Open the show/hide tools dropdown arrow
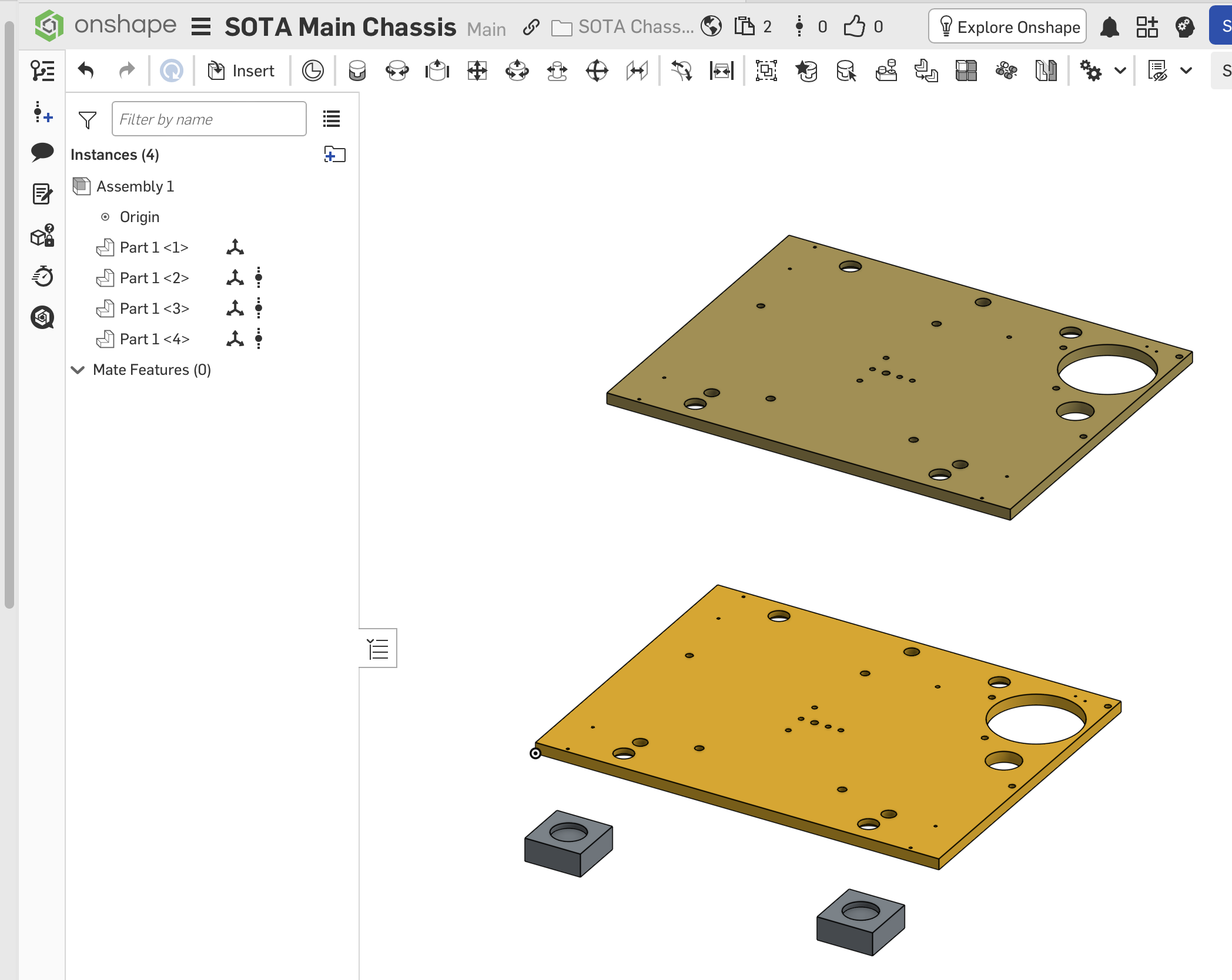The image size is (1232, 980). 1186,71
